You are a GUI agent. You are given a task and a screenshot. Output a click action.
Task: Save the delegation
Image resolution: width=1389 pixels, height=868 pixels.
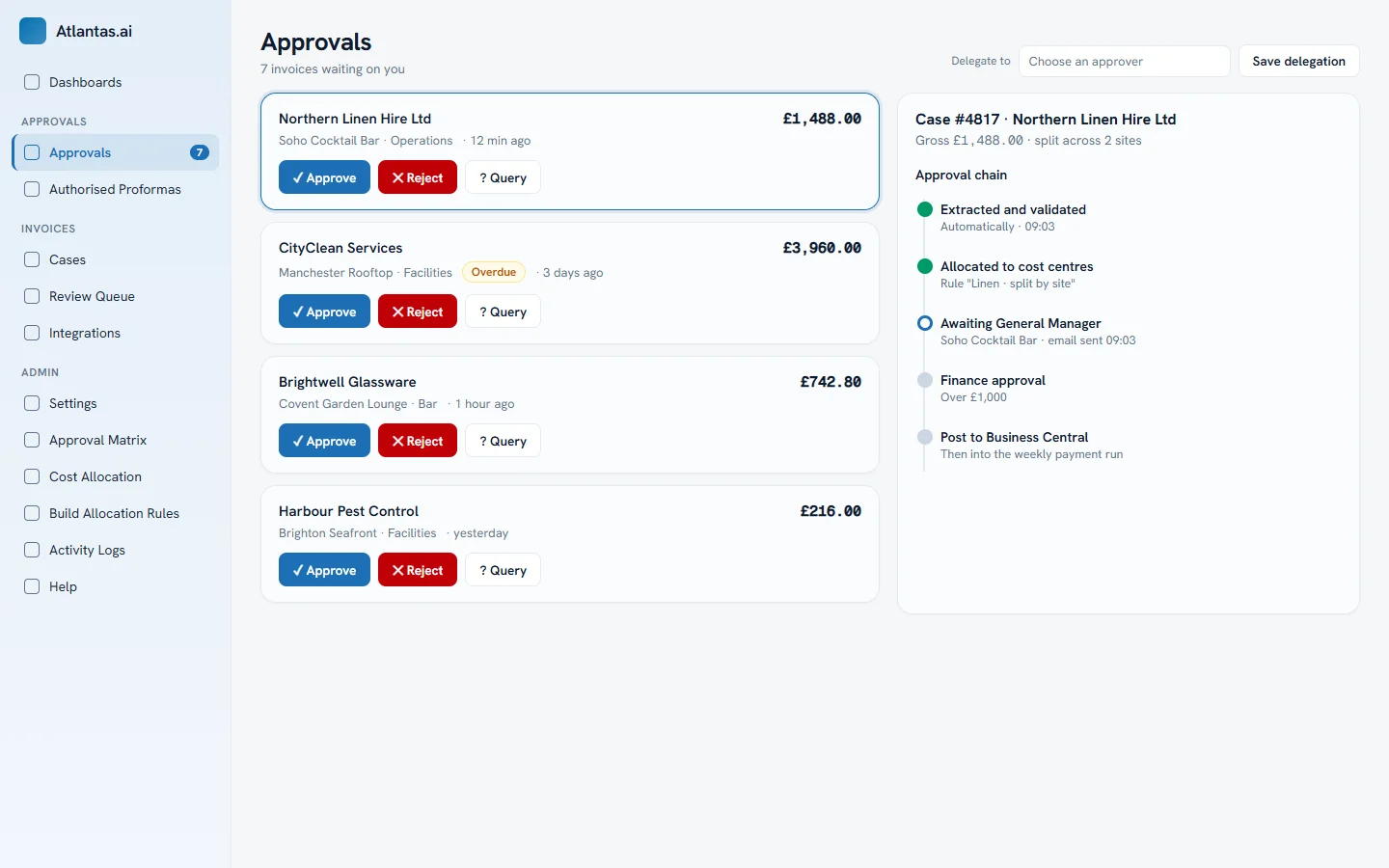pyautogui.click(x=1298, y=61)
